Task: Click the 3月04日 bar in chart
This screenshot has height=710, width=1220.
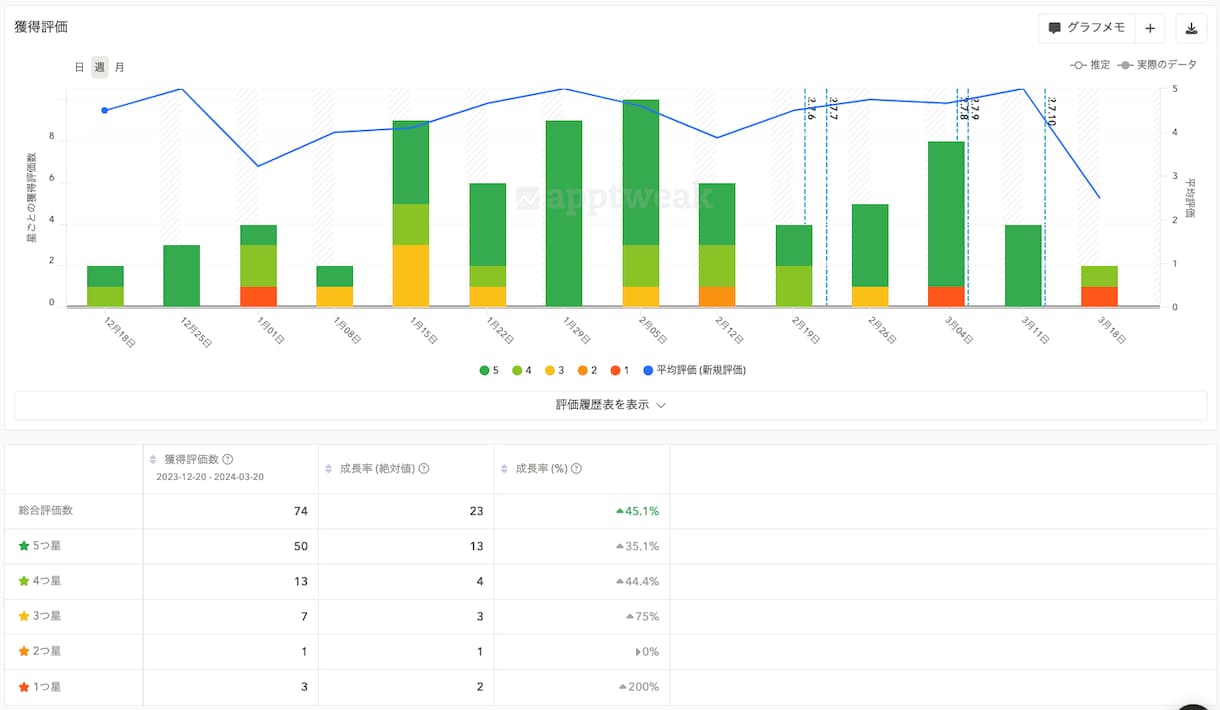Action: [947, 224]
